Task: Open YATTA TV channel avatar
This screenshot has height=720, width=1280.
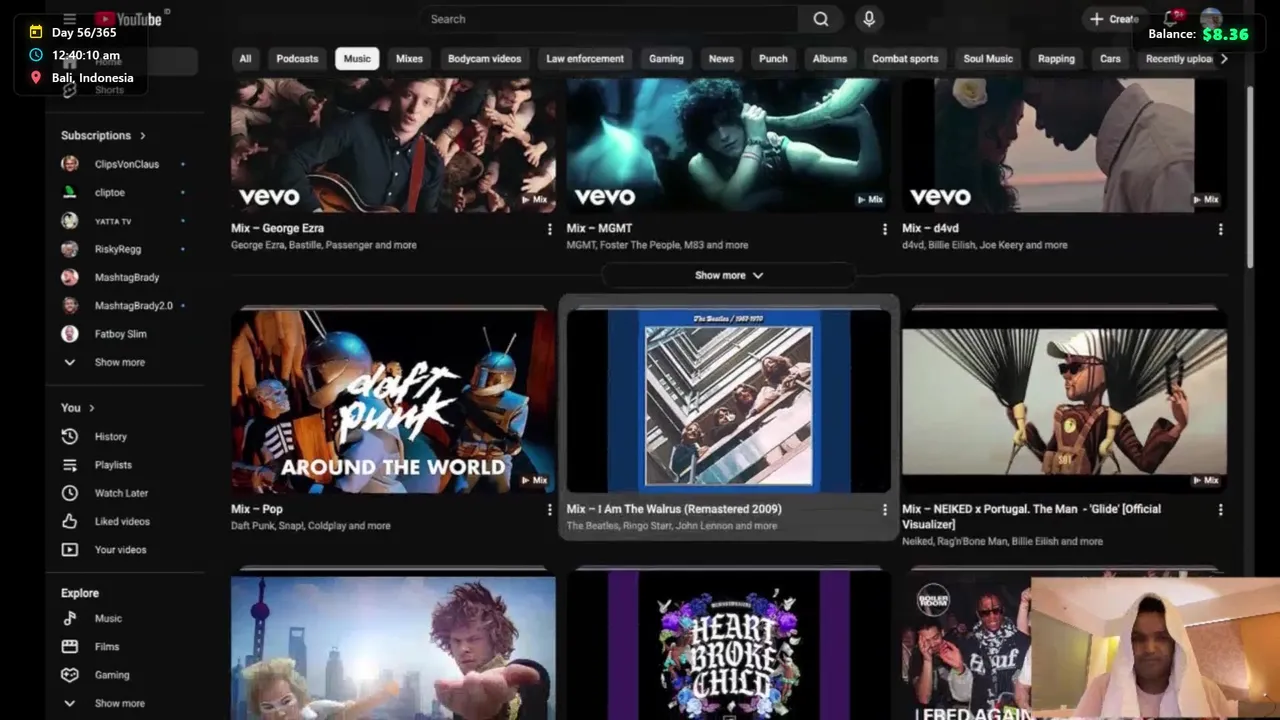Action: 70,221
